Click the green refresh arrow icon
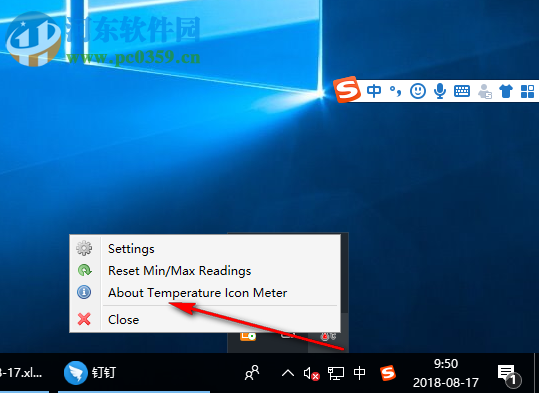The width and height of the screenshot is (539, 393). click(x=84, y=270)
